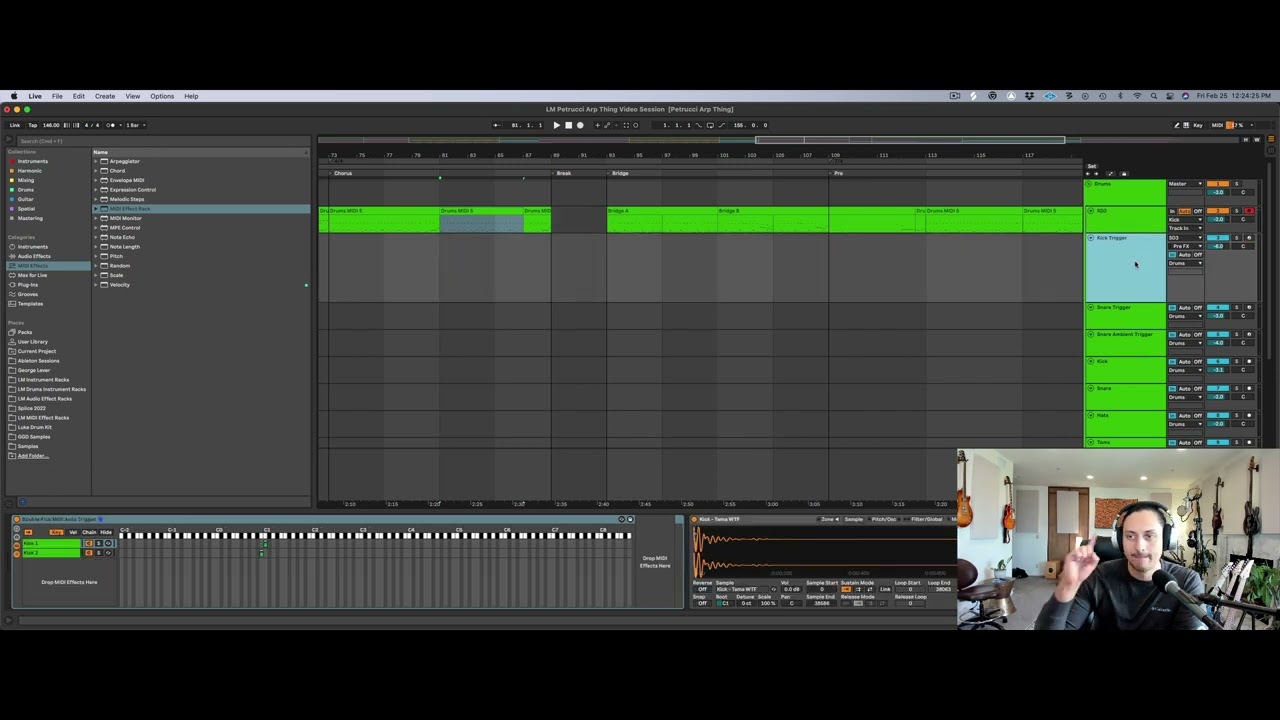Open the Sample tab in Sampler
The height and width of the screenshot is (720, 1280).
[853, 519]
